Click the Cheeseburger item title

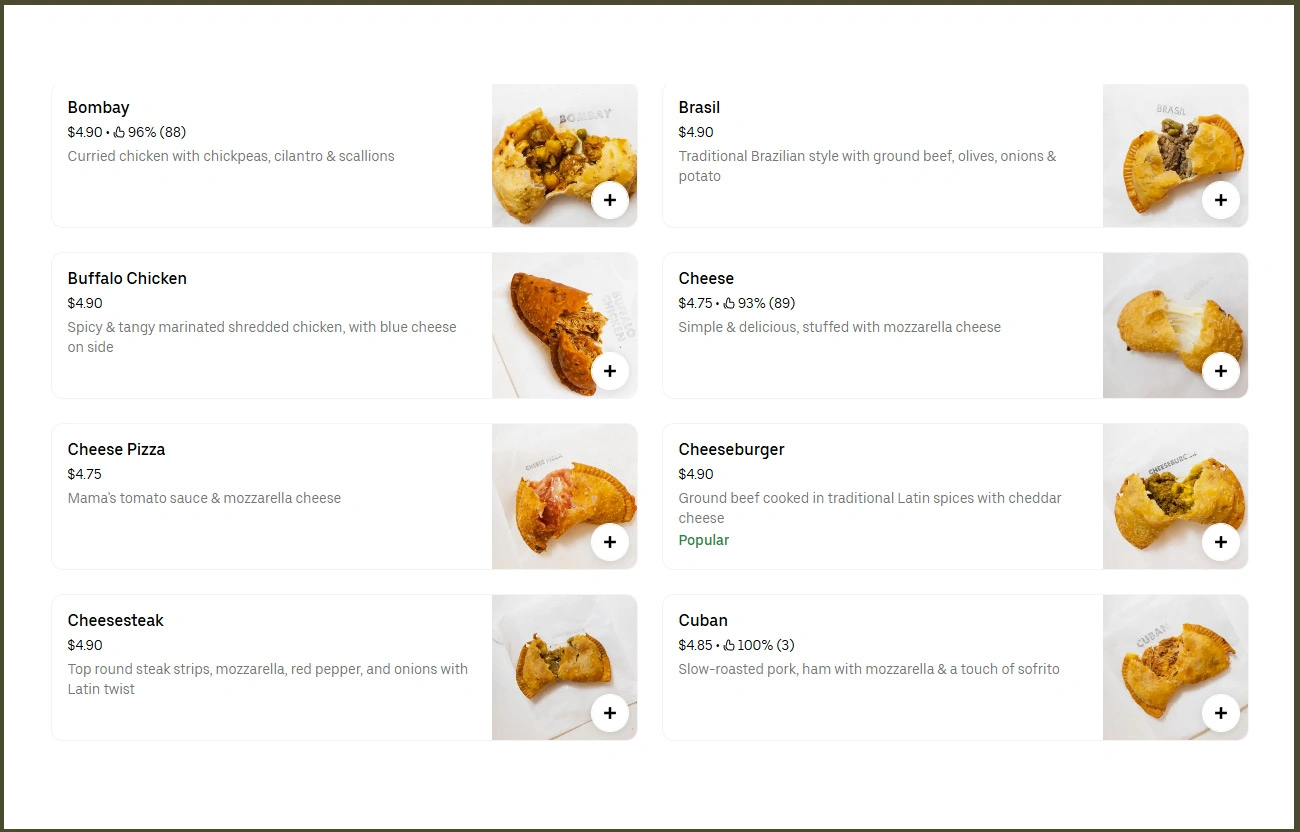[x=731, y=450]
